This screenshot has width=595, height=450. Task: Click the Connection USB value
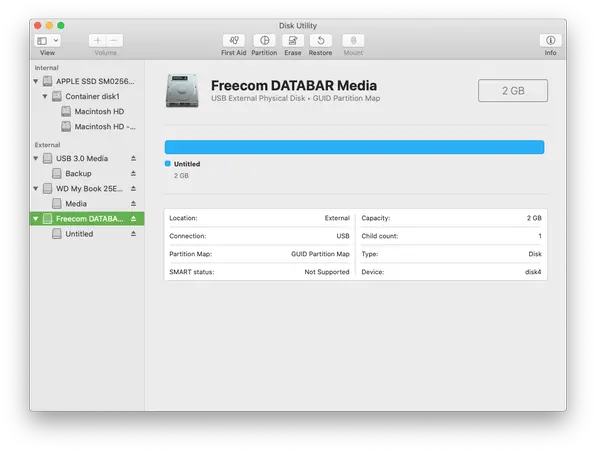click(x=343, y=236)
